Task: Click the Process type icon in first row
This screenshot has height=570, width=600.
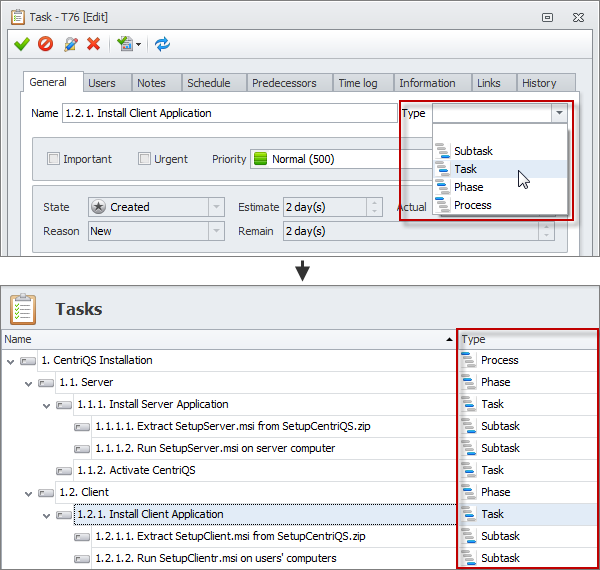Action: pos(468,360)
